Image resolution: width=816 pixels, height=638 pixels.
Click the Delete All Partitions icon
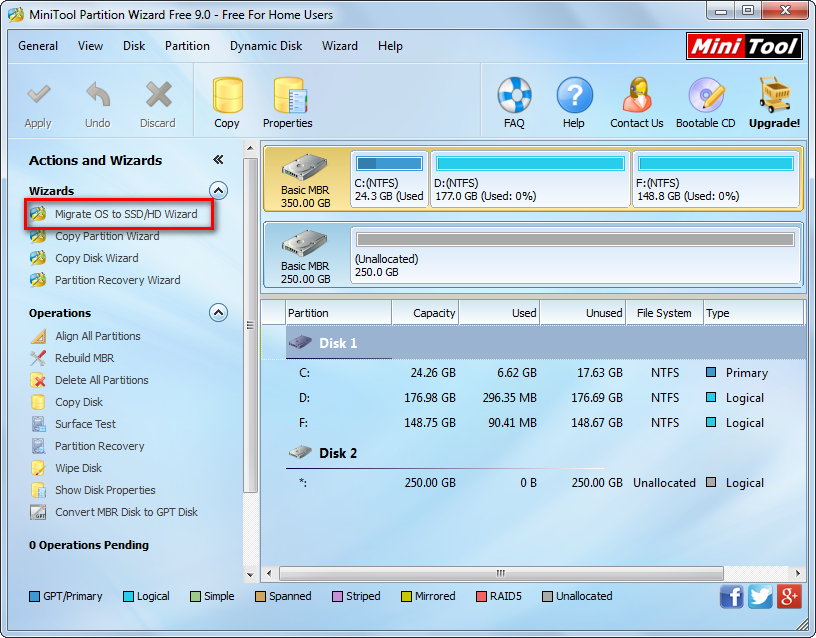(x=38, y=380)
